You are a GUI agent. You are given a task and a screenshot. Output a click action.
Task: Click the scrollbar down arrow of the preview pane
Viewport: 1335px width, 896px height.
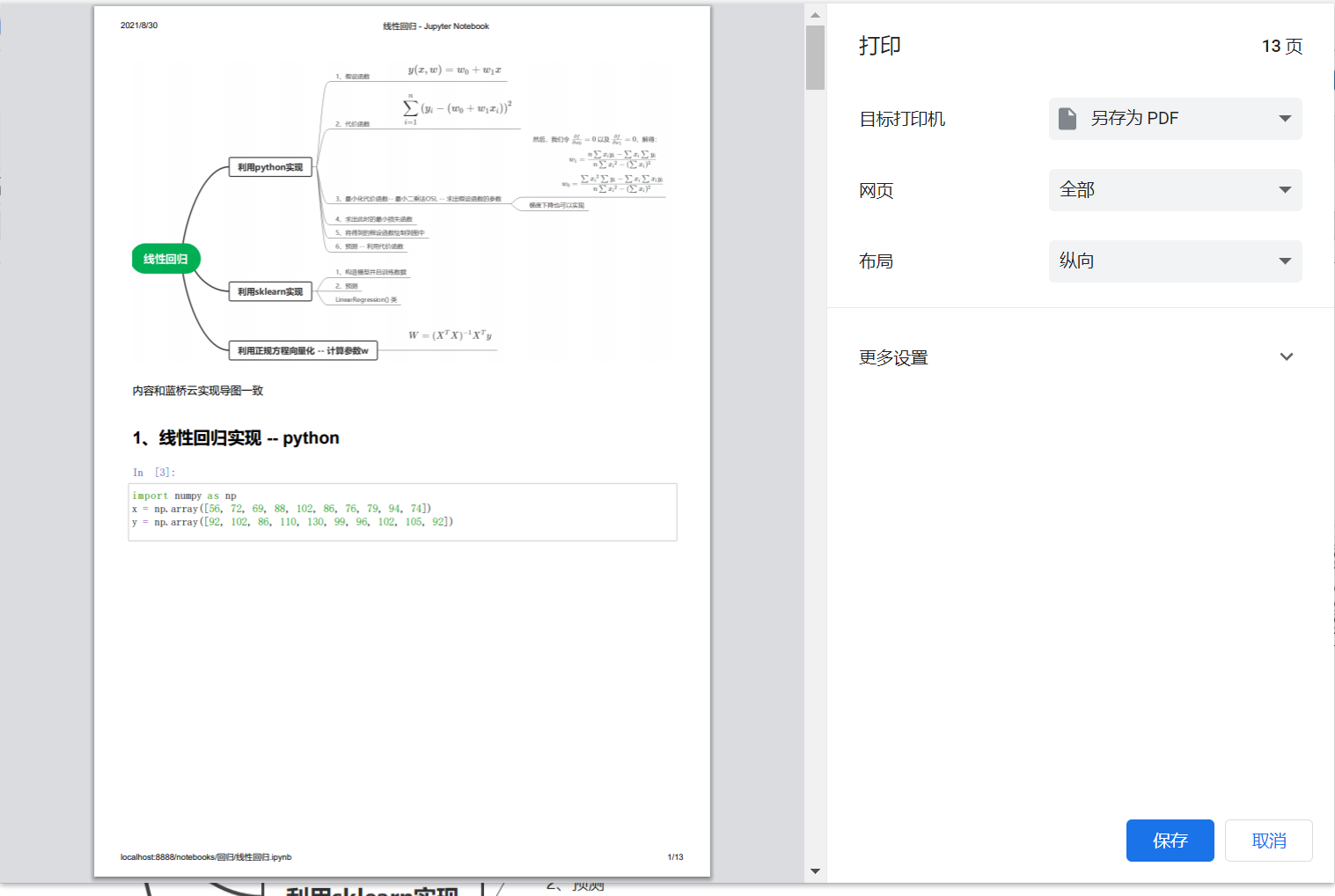click(815, 870)
